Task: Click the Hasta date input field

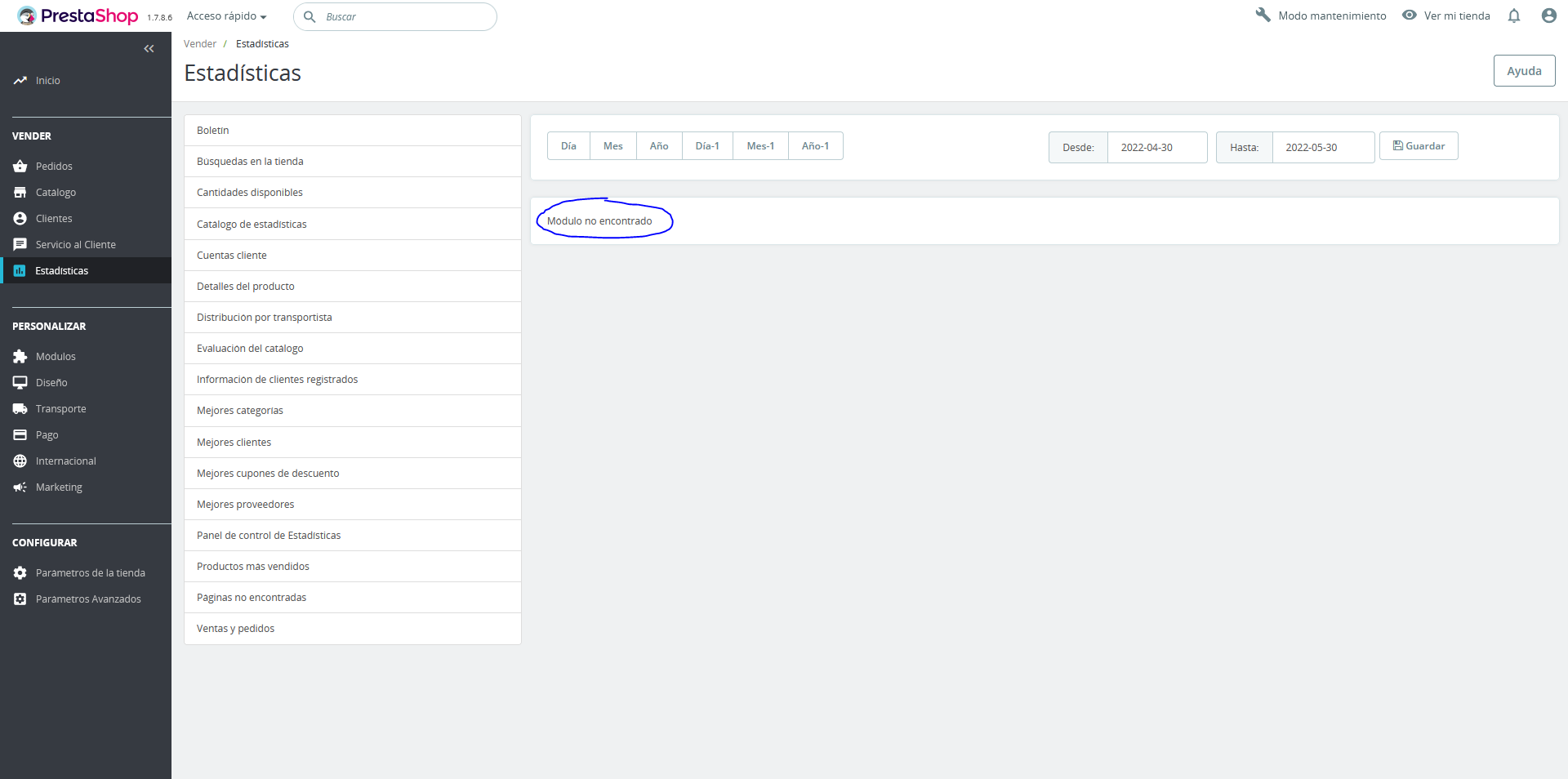Action: point(1323,148)
